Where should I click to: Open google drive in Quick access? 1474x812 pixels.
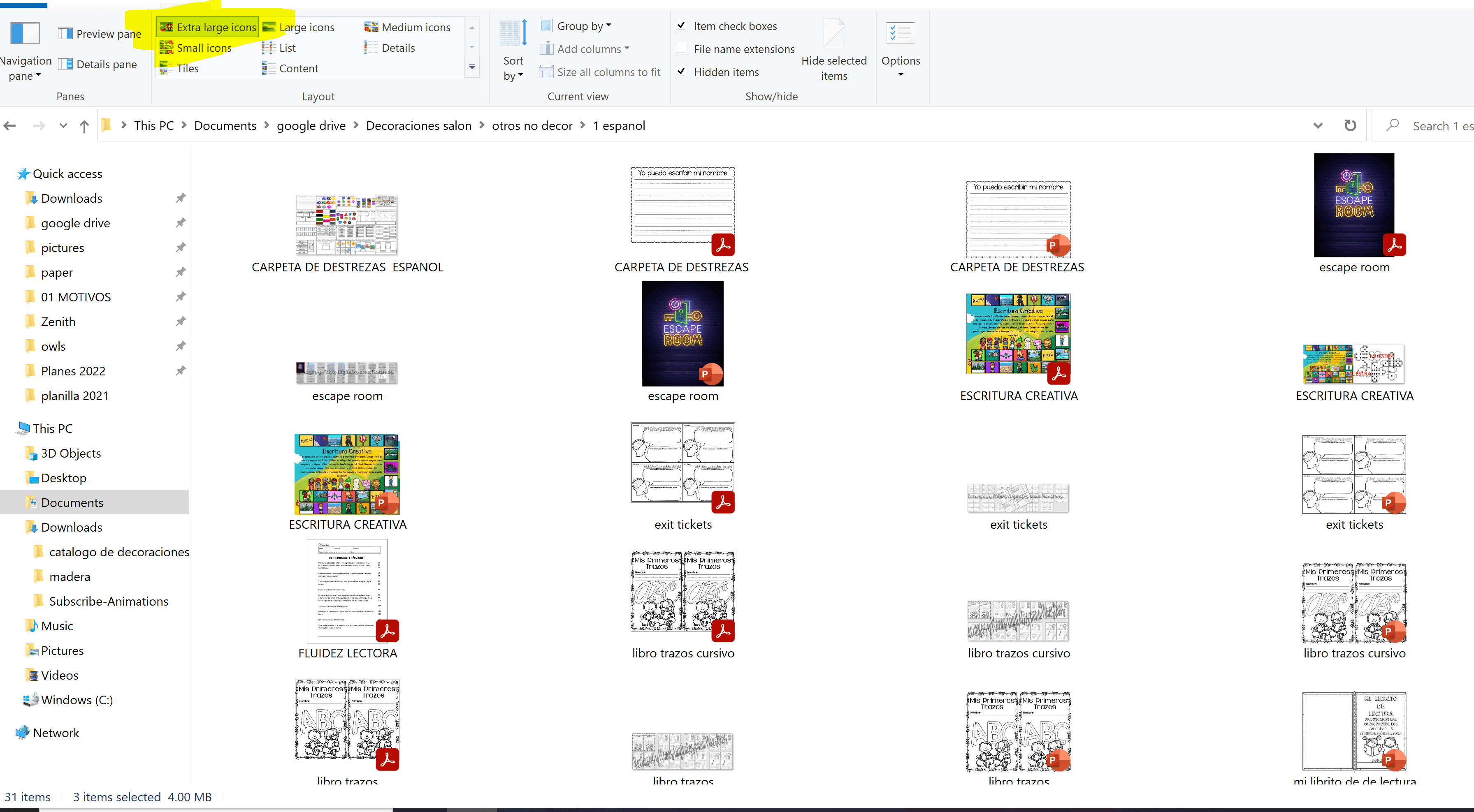(x=75, y=223)
